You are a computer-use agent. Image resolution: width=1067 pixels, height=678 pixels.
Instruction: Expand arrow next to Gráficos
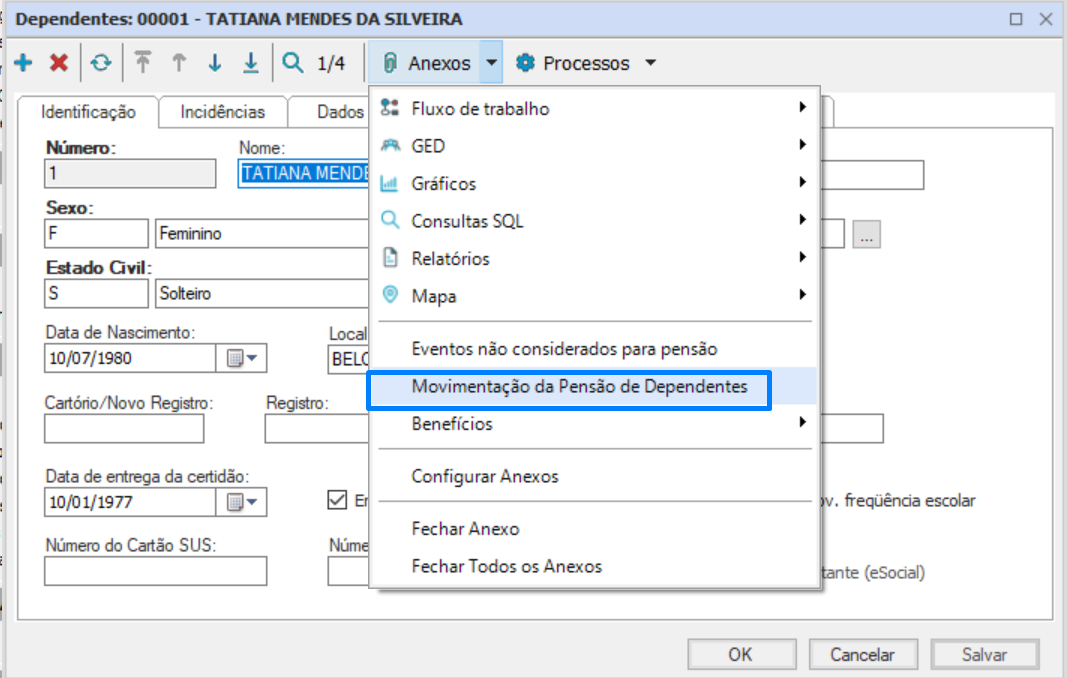click(x=803, y=182)
